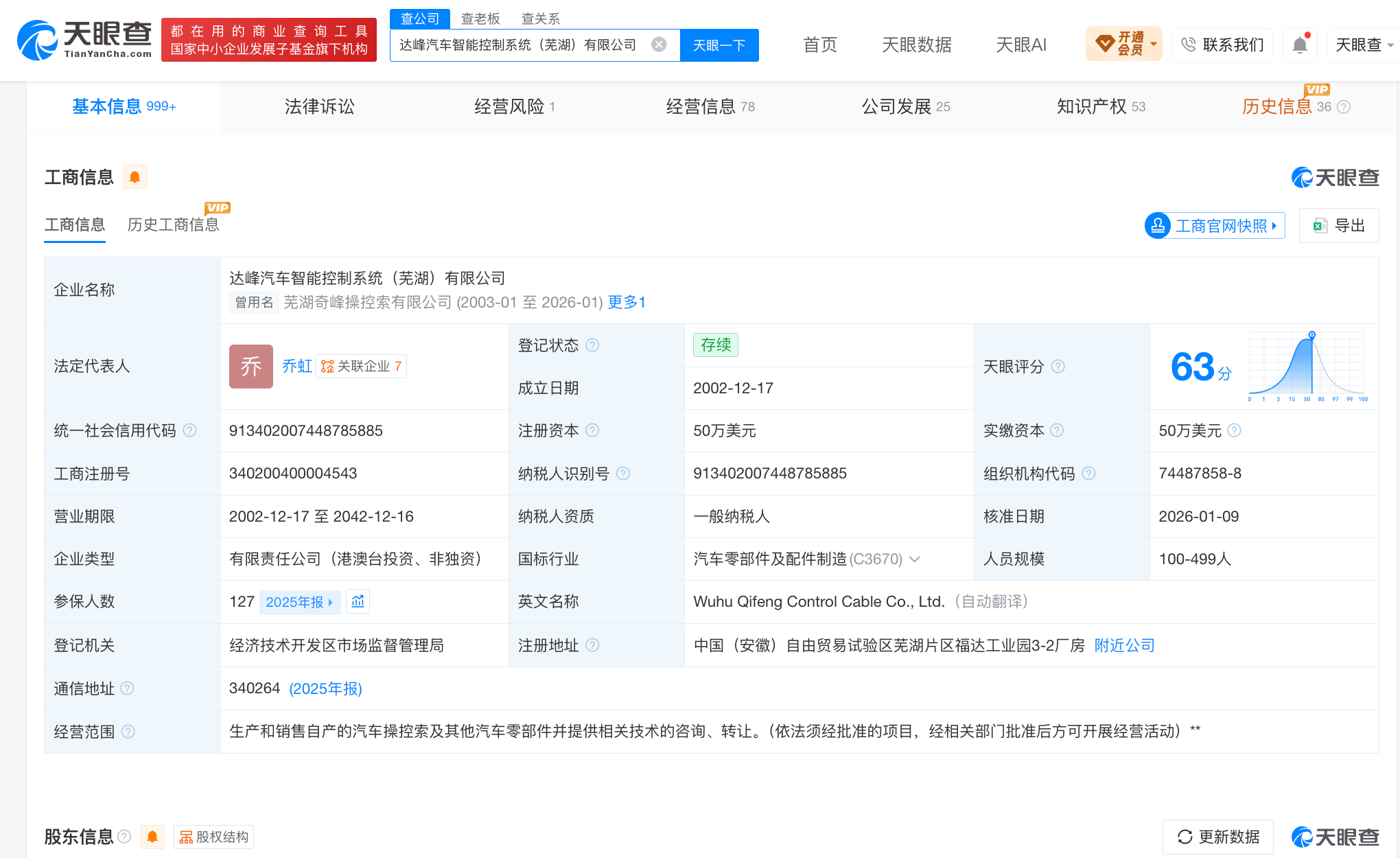
Task: Click help icon beside 组织机构代码
Action: pyautogui.click(x=1088, y=474)
